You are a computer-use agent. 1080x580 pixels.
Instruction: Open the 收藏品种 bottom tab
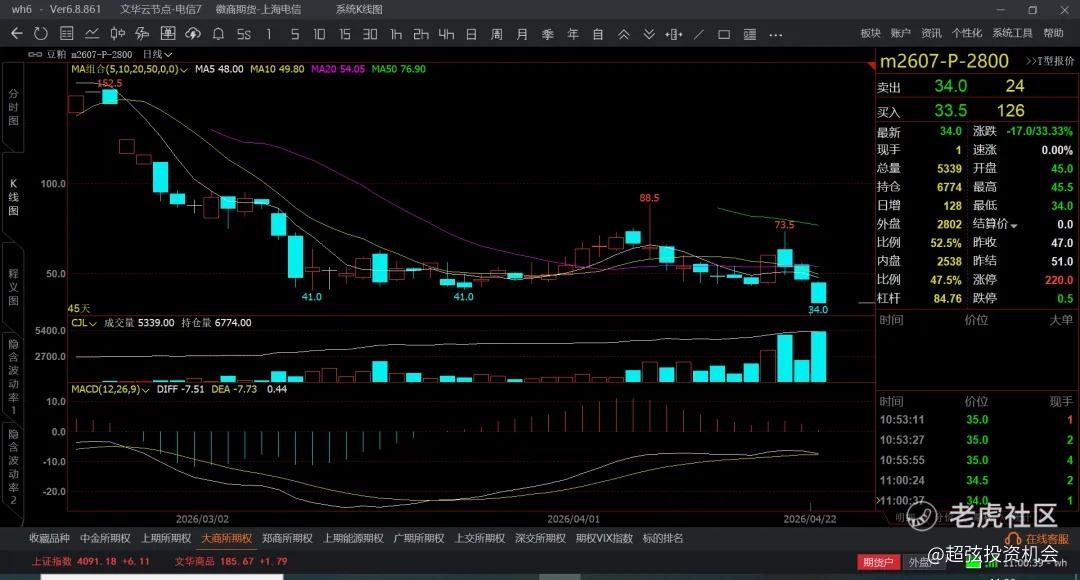coord(50,539)
